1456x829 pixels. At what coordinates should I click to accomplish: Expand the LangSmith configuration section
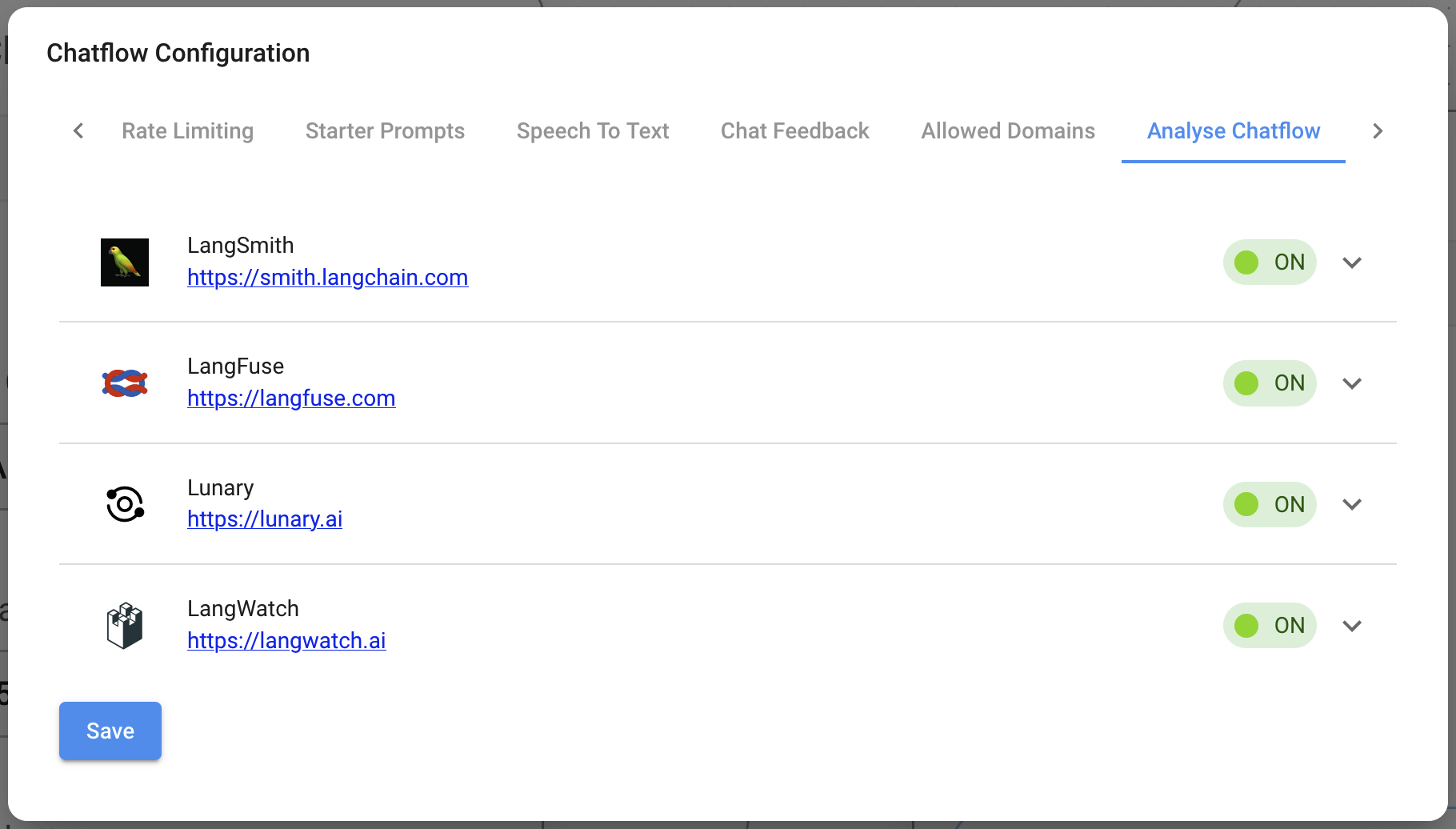click(x=1353, y=262)
